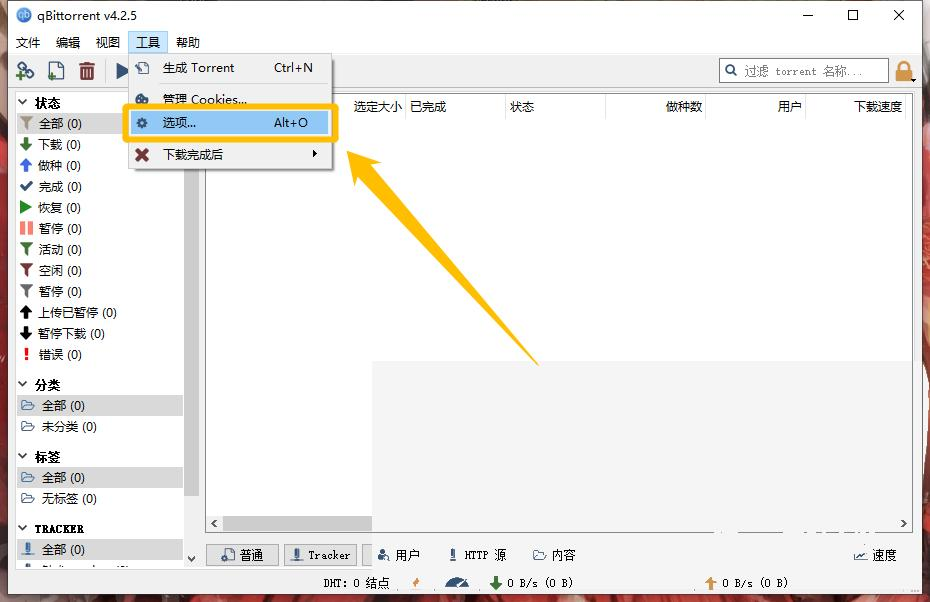The width and height of the screenshot is (930, 602).
Task: Open the 视图 menu
Action: pos(107,42)
